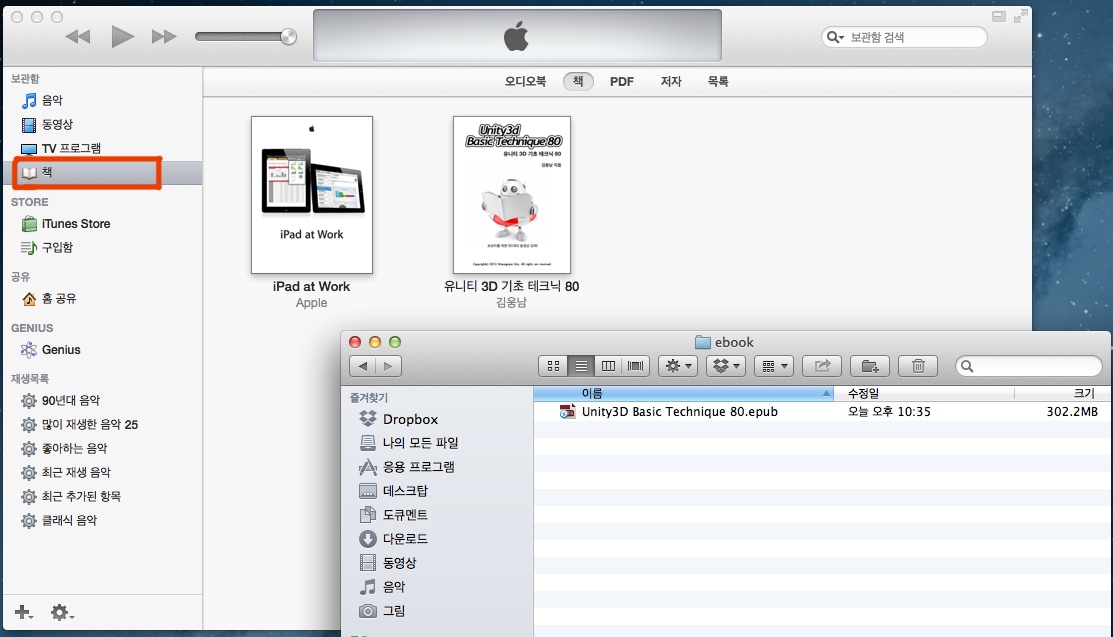Click the Finder share button
The image size is (1113, 637).
click(823, 366)
